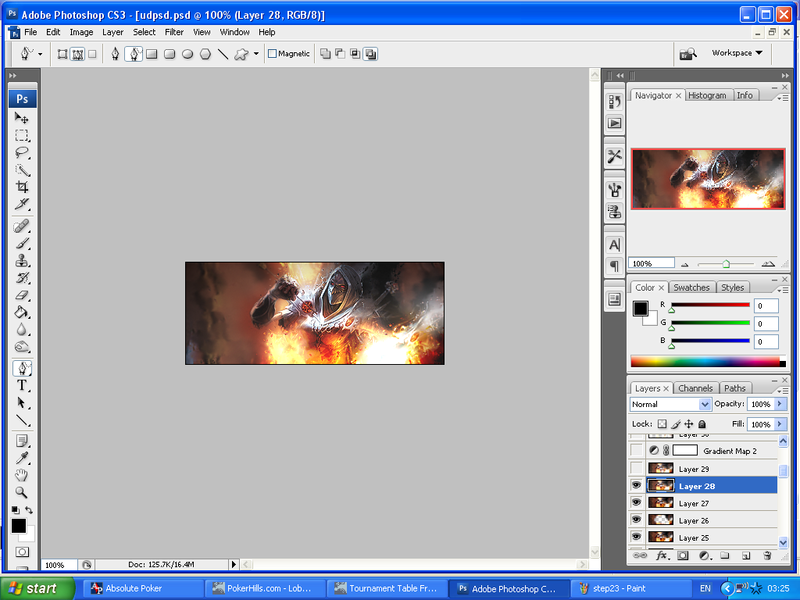Hide Layer 25 with its eye icon
The height and width of the screenshot is (600, 800).
[636, 537]
